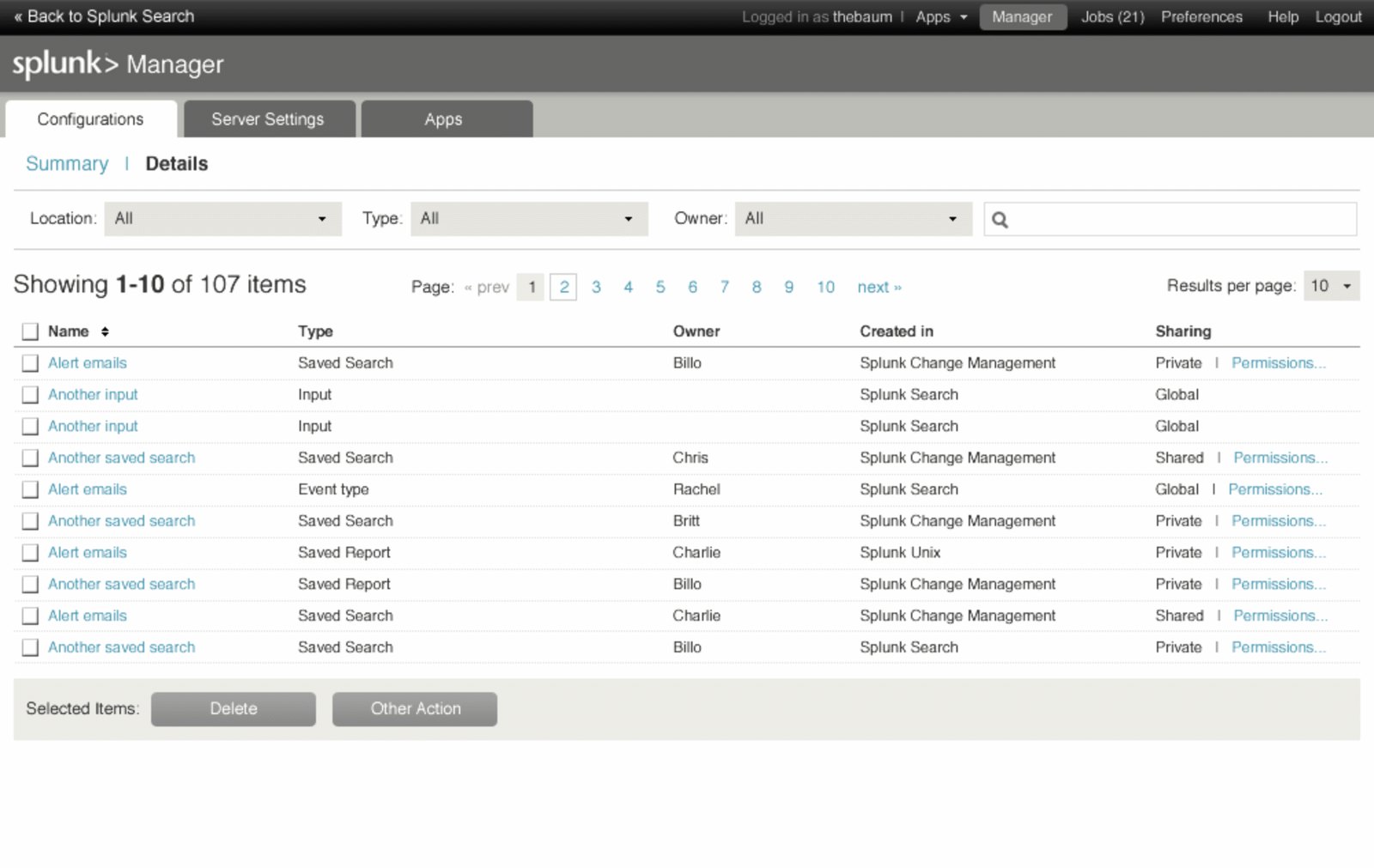This screenshot has width=1374, height=868.
Task: Expand the Location dropdown
Action: click(222, 219)
